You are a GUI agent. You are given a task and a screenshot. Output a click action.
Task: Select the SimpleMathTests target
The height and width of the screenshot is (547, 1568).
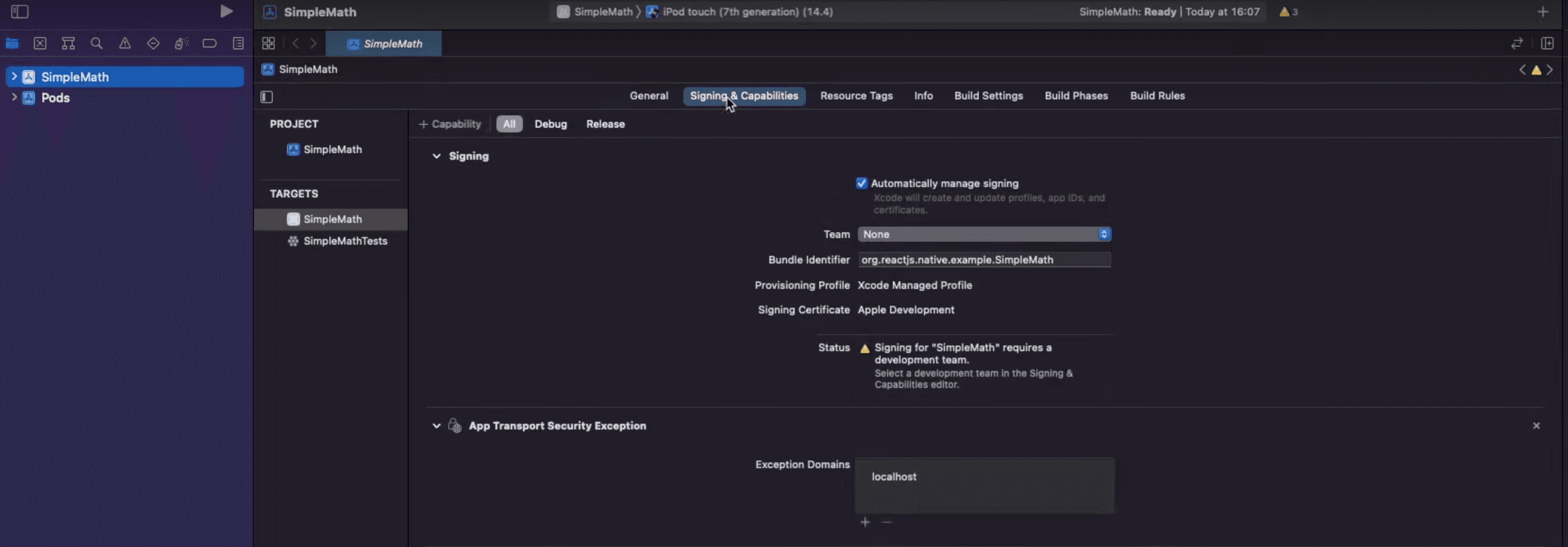click(345, 241)
